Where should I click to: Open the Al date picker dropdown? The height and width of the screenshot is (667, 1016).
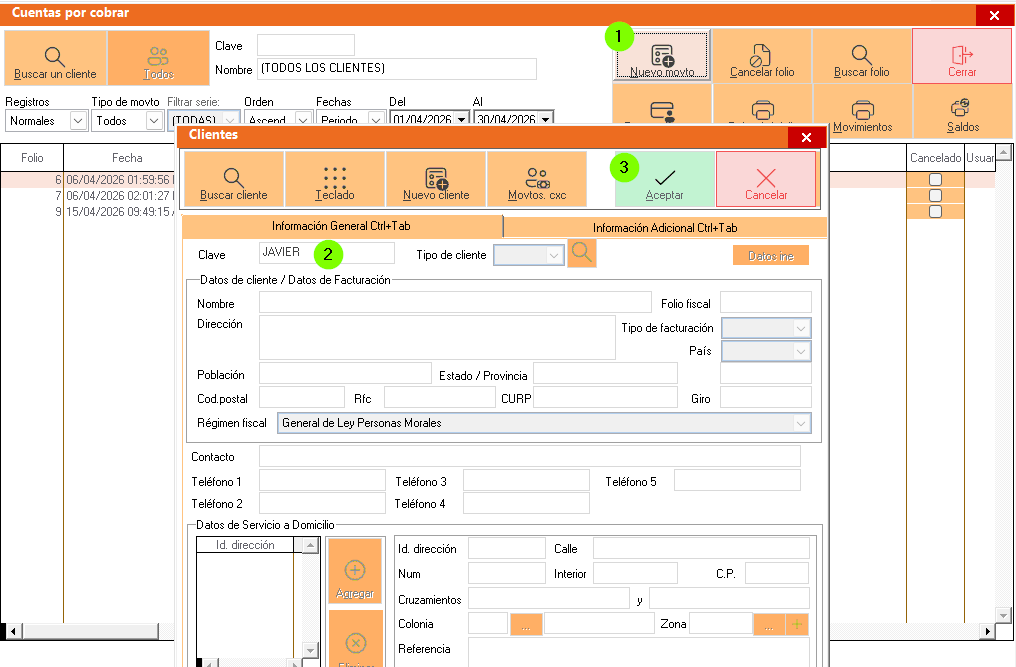click(546, 119)
